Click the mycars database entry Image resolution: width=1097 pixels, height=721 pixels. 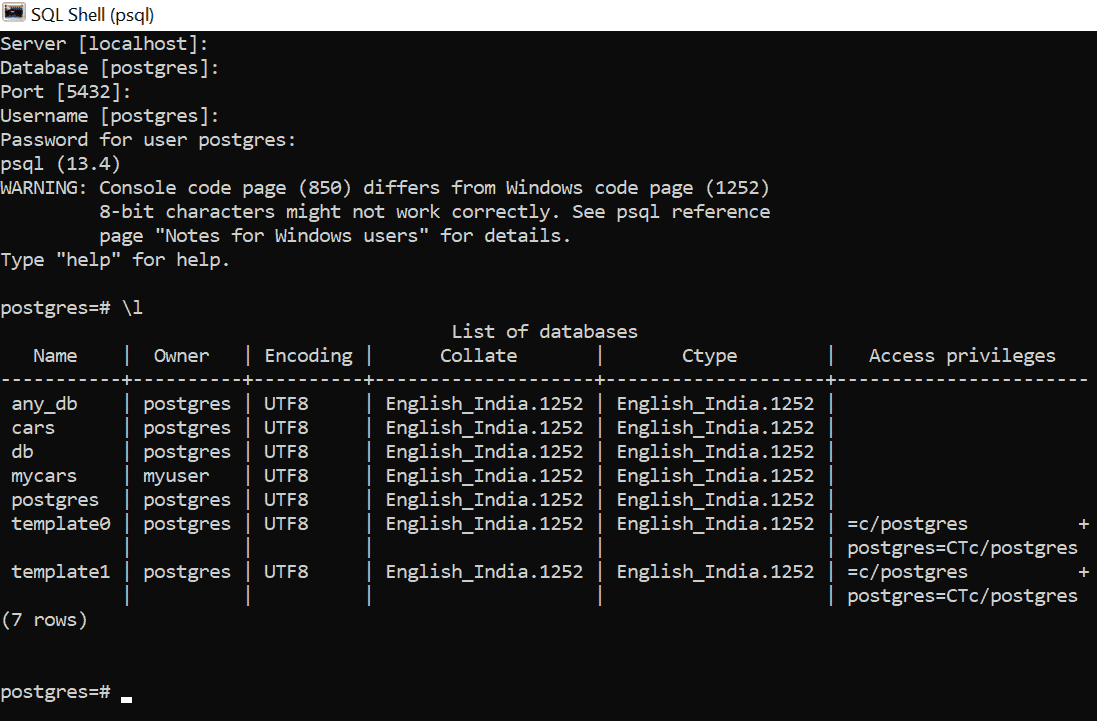pyautogui.click(x=43, y=475)
